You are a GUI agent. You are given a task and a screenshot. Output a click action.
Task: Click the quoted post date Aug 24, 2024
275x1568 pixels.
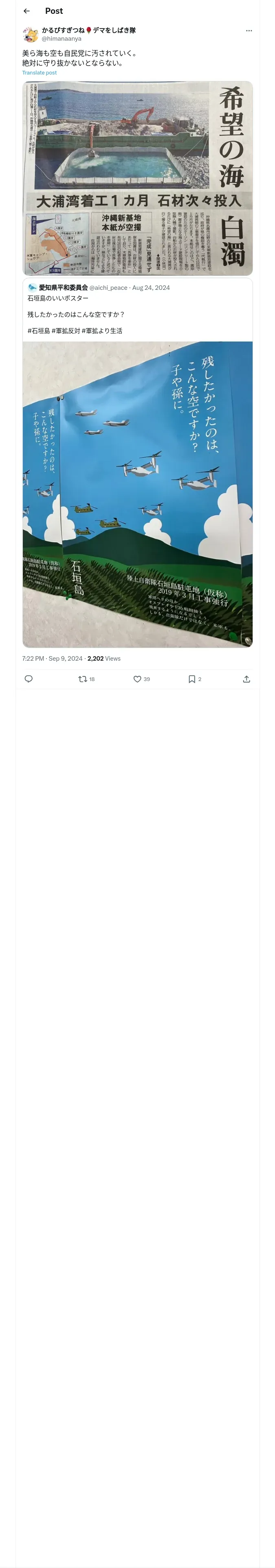point(151,288)
